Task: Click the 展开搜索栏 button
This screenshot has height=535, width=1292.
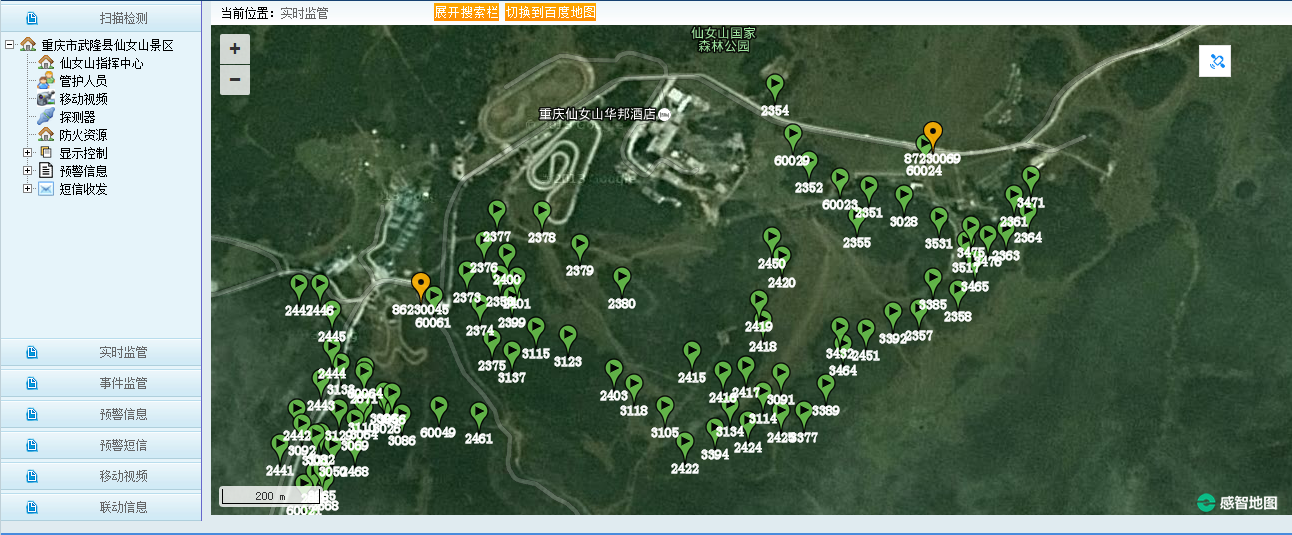Action: [x=466, y=12]
